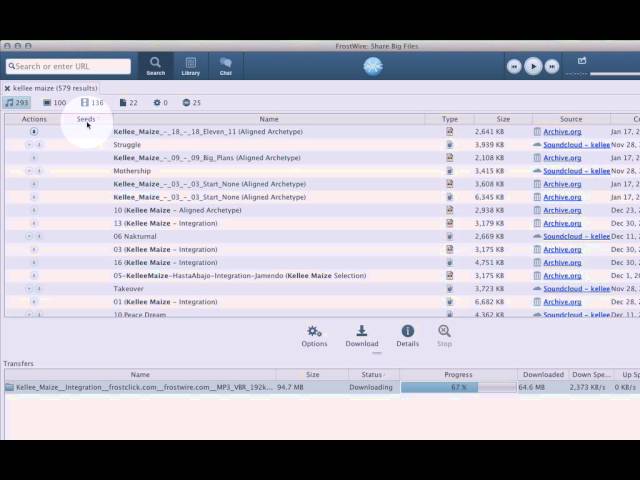This screenshot has height=480, width=640.
Task: Download the Eleven_11 result via its action icon
Action: coord(34,131)
